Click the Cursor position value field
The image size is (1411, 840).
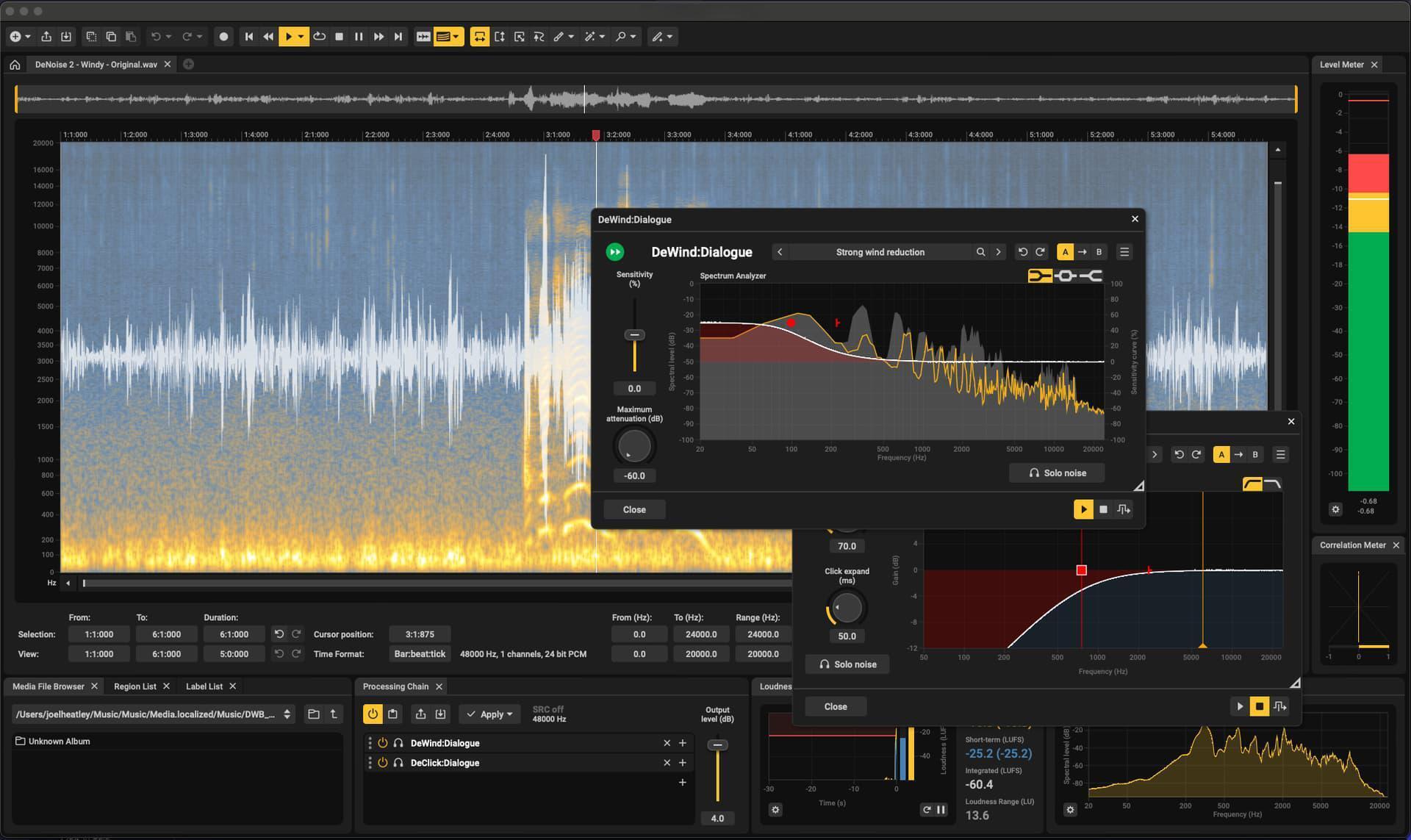[x=420, y=634]
